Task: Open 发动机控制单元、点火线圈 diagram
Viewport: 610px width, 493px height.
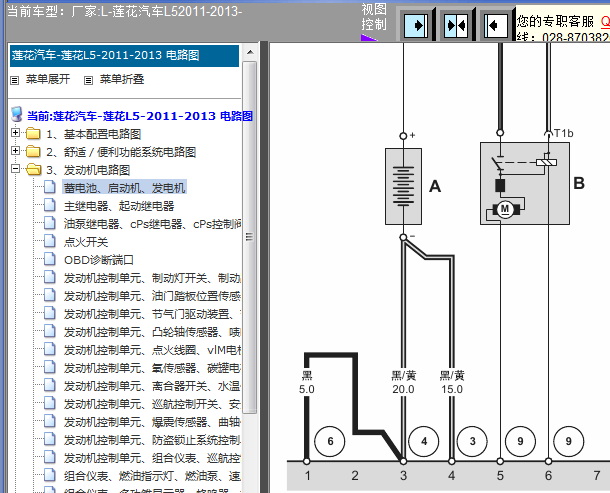Action: pos(152,350)
